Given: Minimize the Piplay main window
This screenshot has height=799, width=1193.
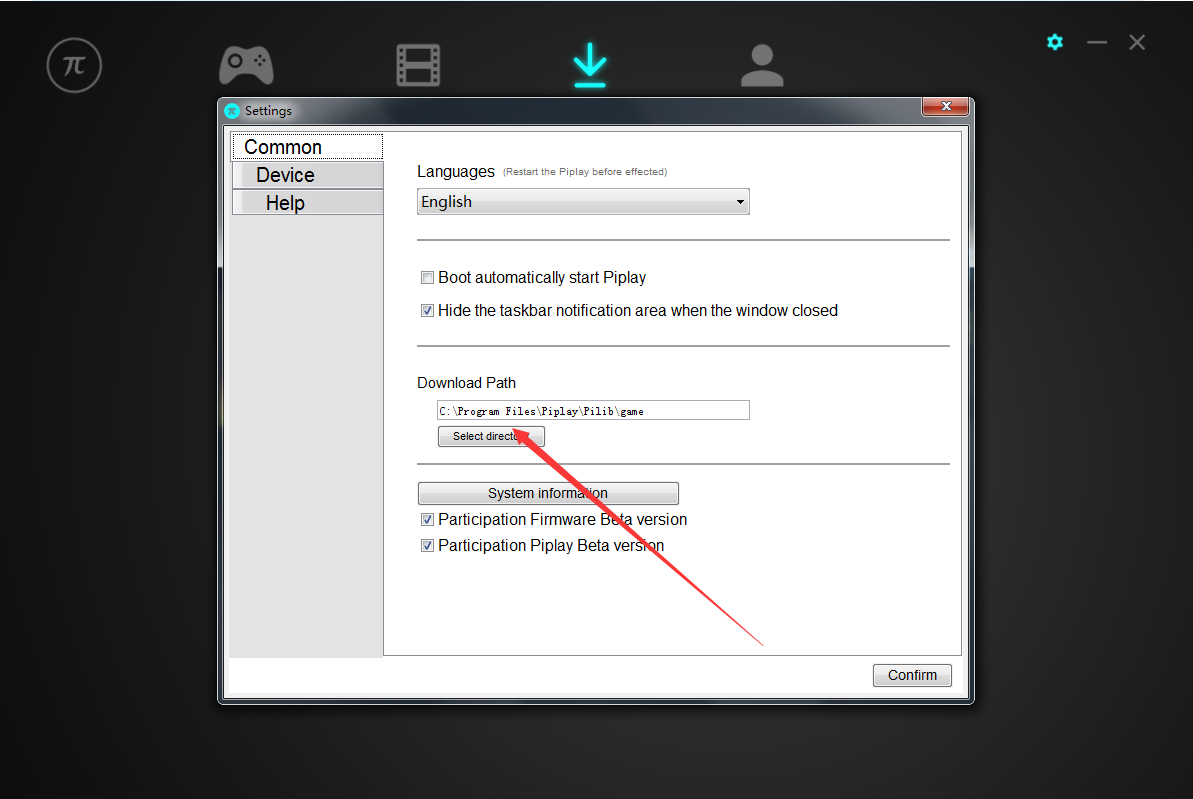Looking at the screenshot, I should click(1096, 42).
